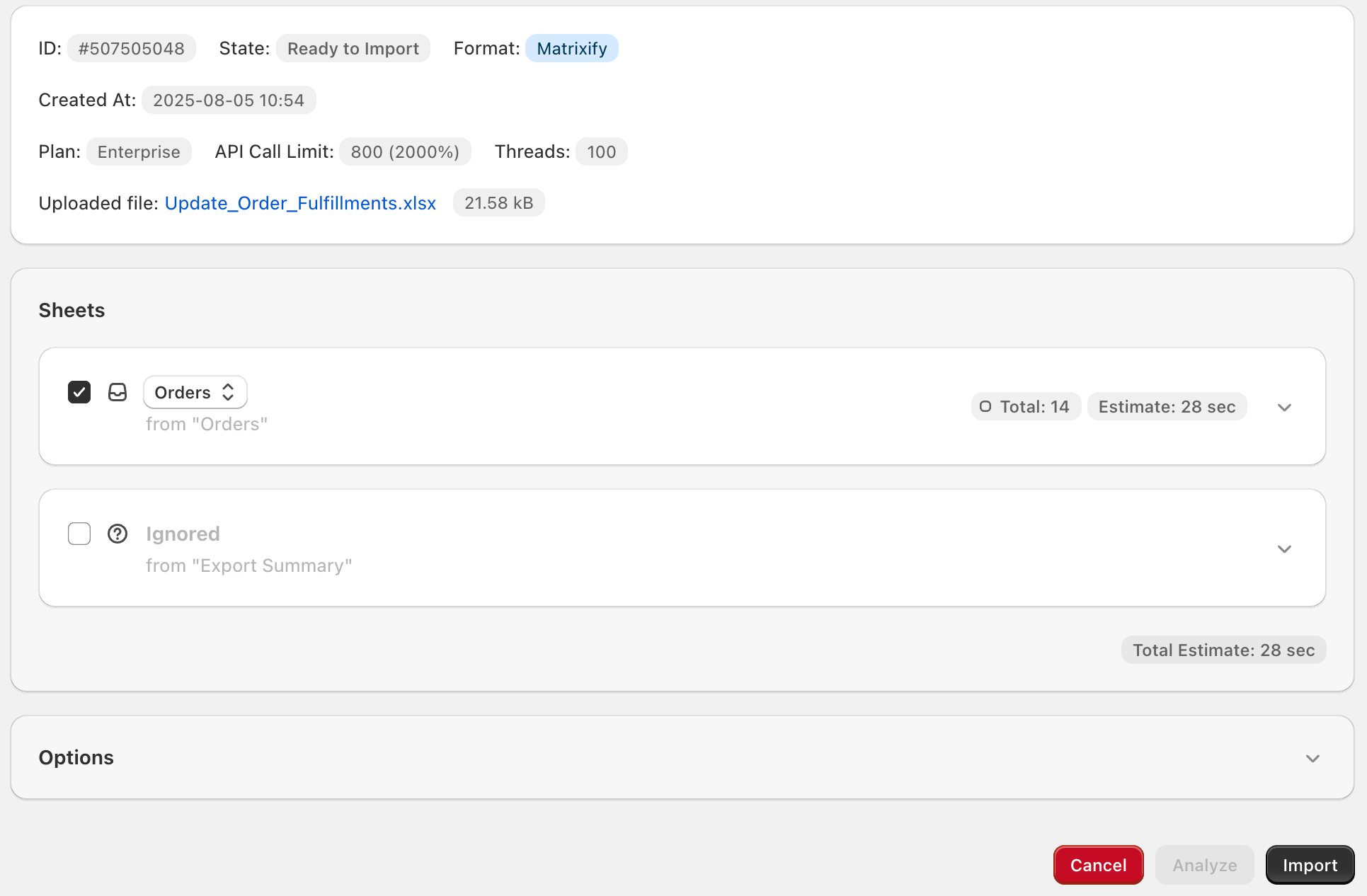Image resolution: width=1367 pixels, height=896 pixels.
Task: Click the job ID #507505048 badge
Action: [x=132, y=48]
